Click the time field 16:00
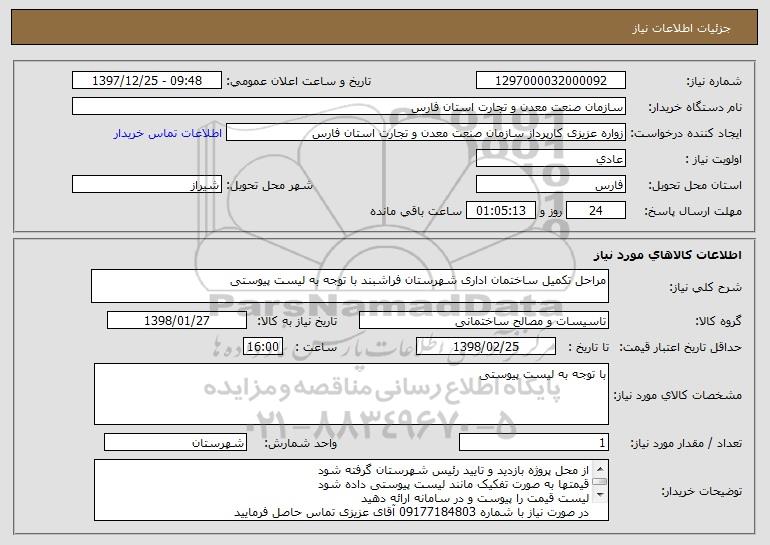Viewport: 770px width, 545px height. click(263, 347)
